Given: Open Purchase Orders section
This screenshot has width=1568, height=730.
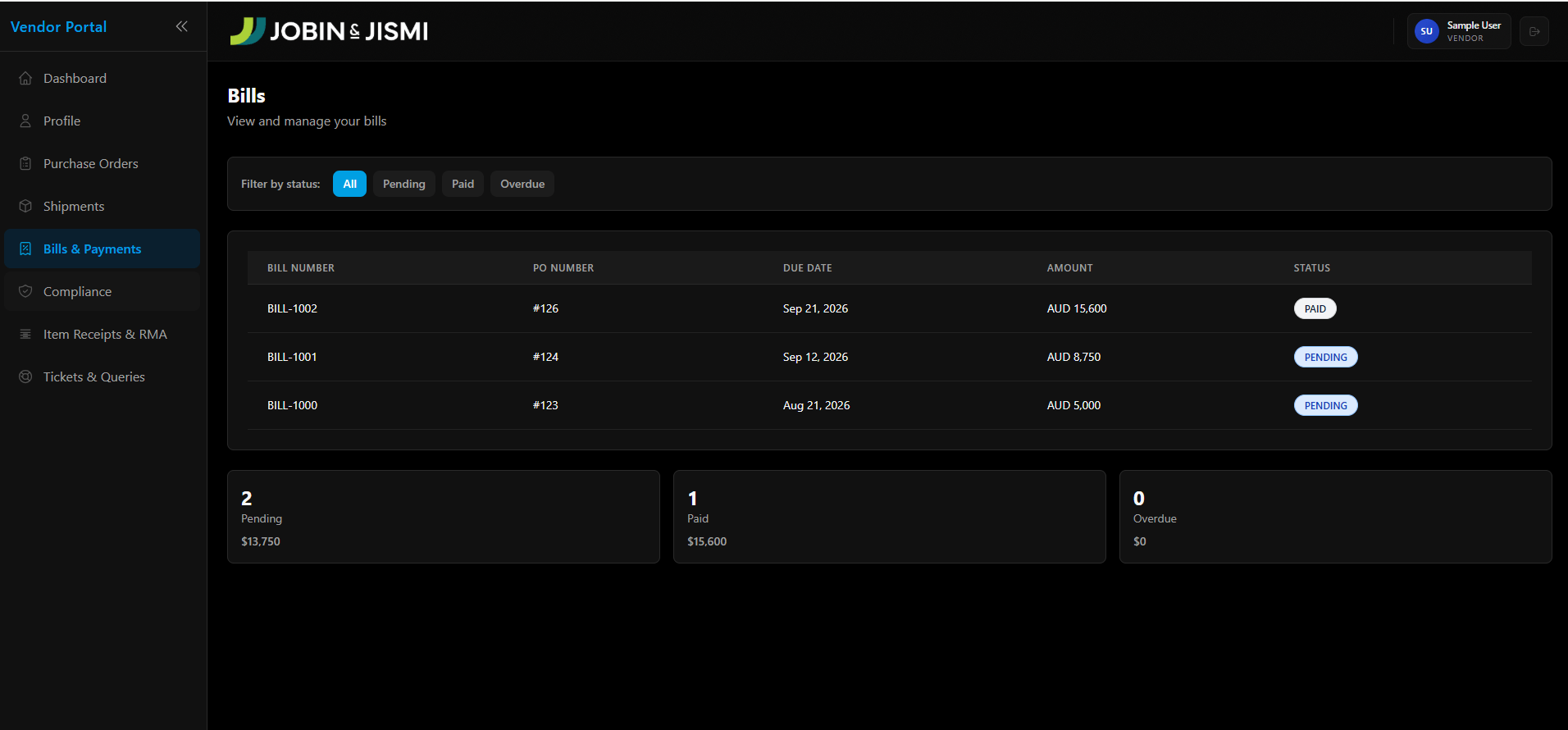Looking at the screenshot, I should [103, 163].
